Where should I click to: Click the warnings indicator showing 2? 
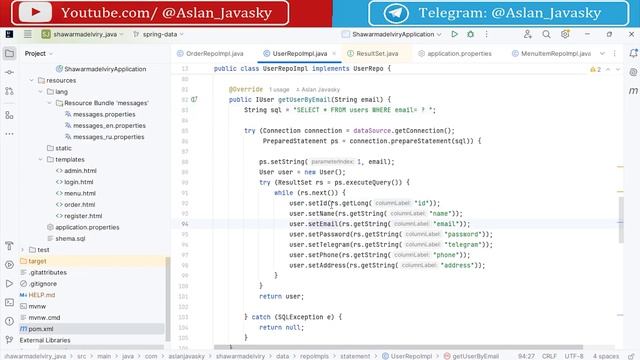(x=596, y=69)
